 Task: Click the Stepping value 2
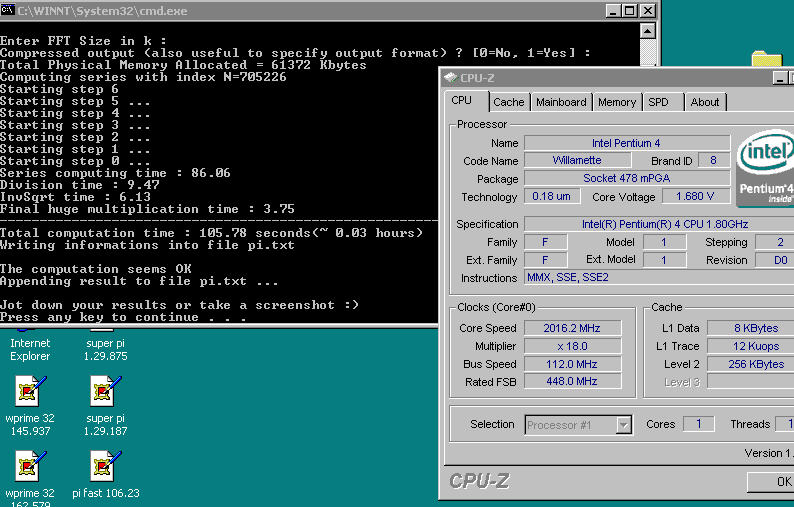[x=775, y=242]
